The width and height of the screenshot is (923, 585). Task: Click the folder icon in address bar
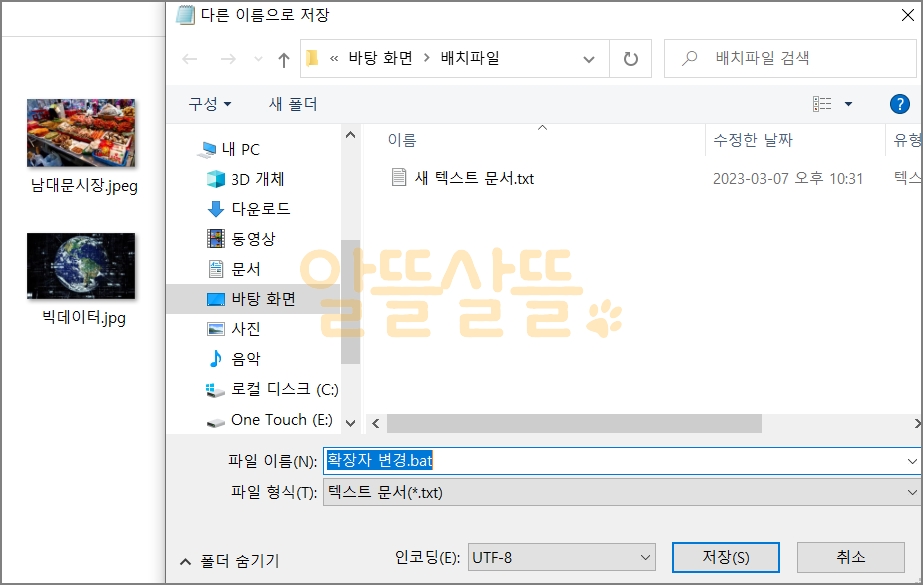313,58
